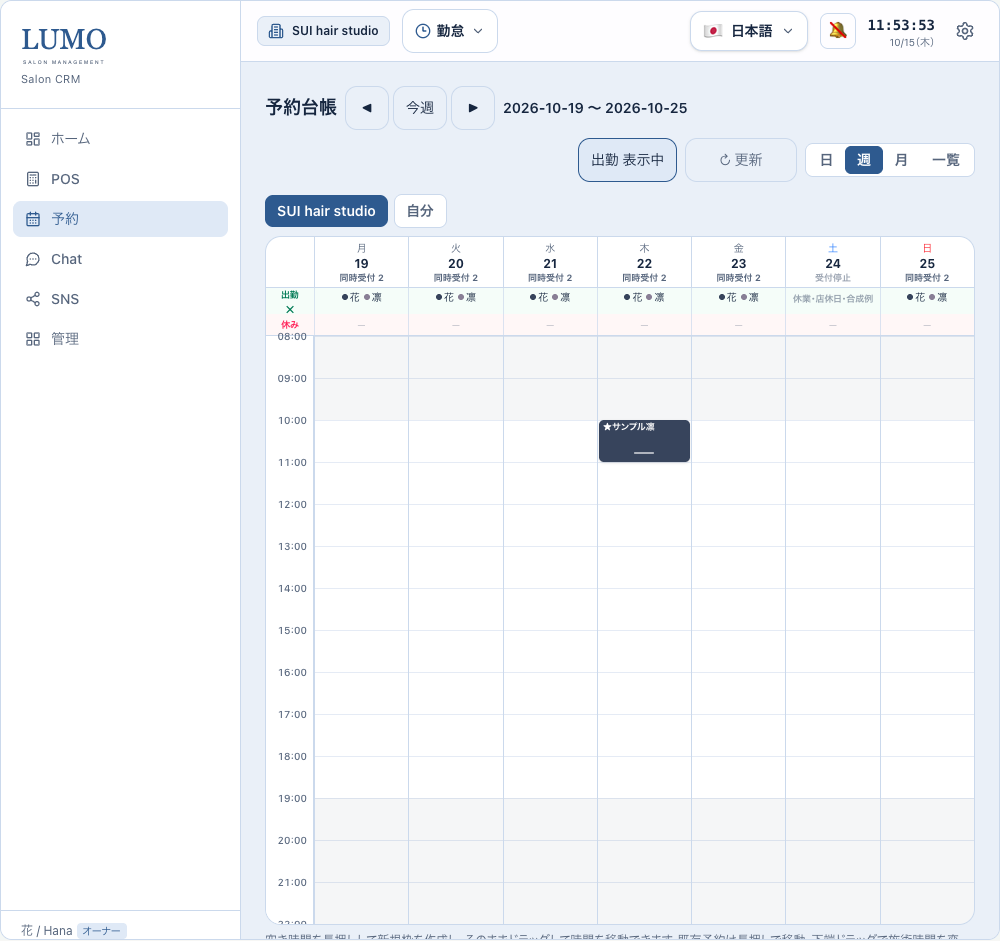This screenshot has height=941, width=1000.
Task: Open Chat in the sidebar
Action: tap(121, 259)
